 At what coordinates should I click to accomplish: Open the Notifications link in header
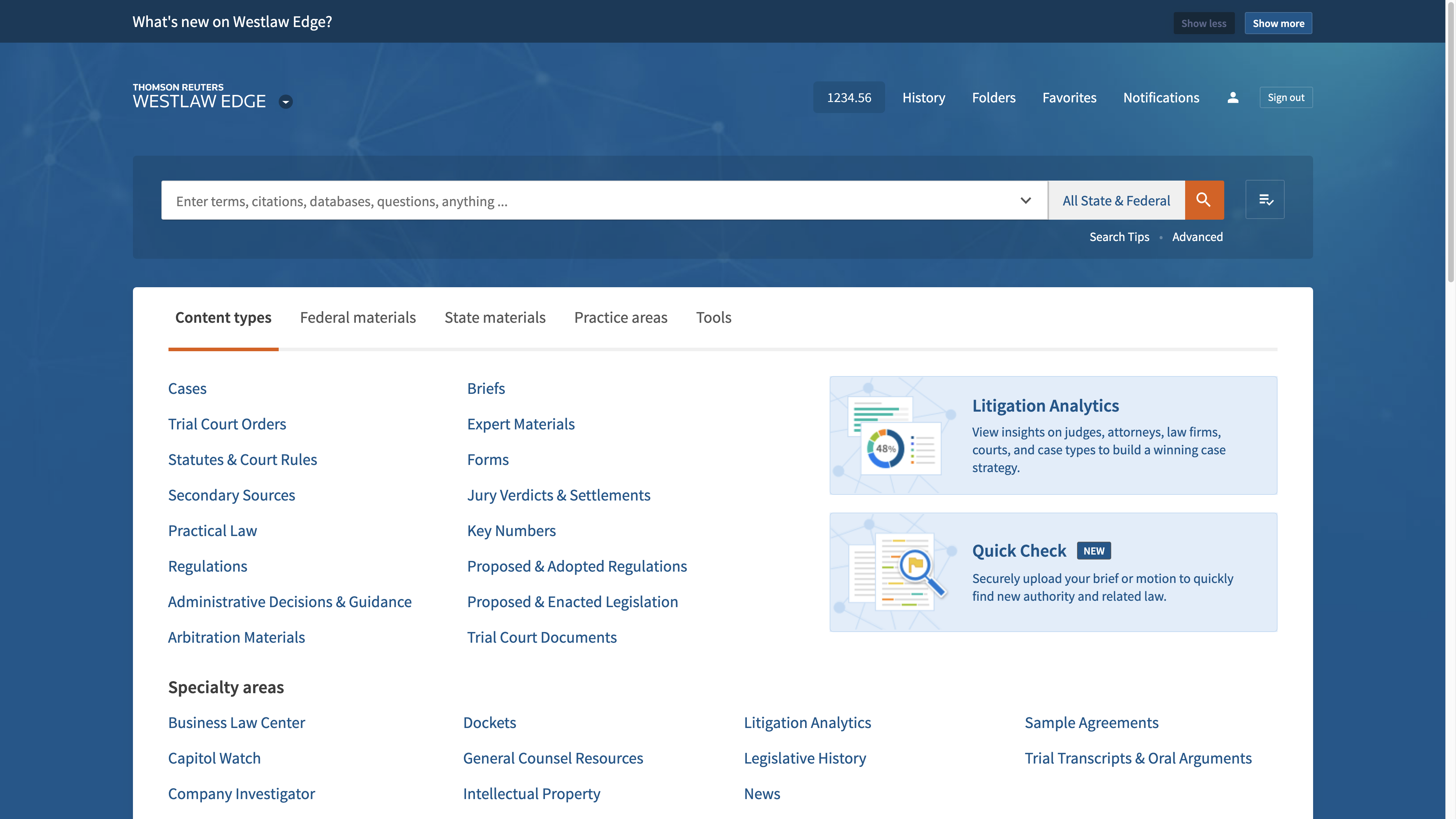[x=1161, y=98]
